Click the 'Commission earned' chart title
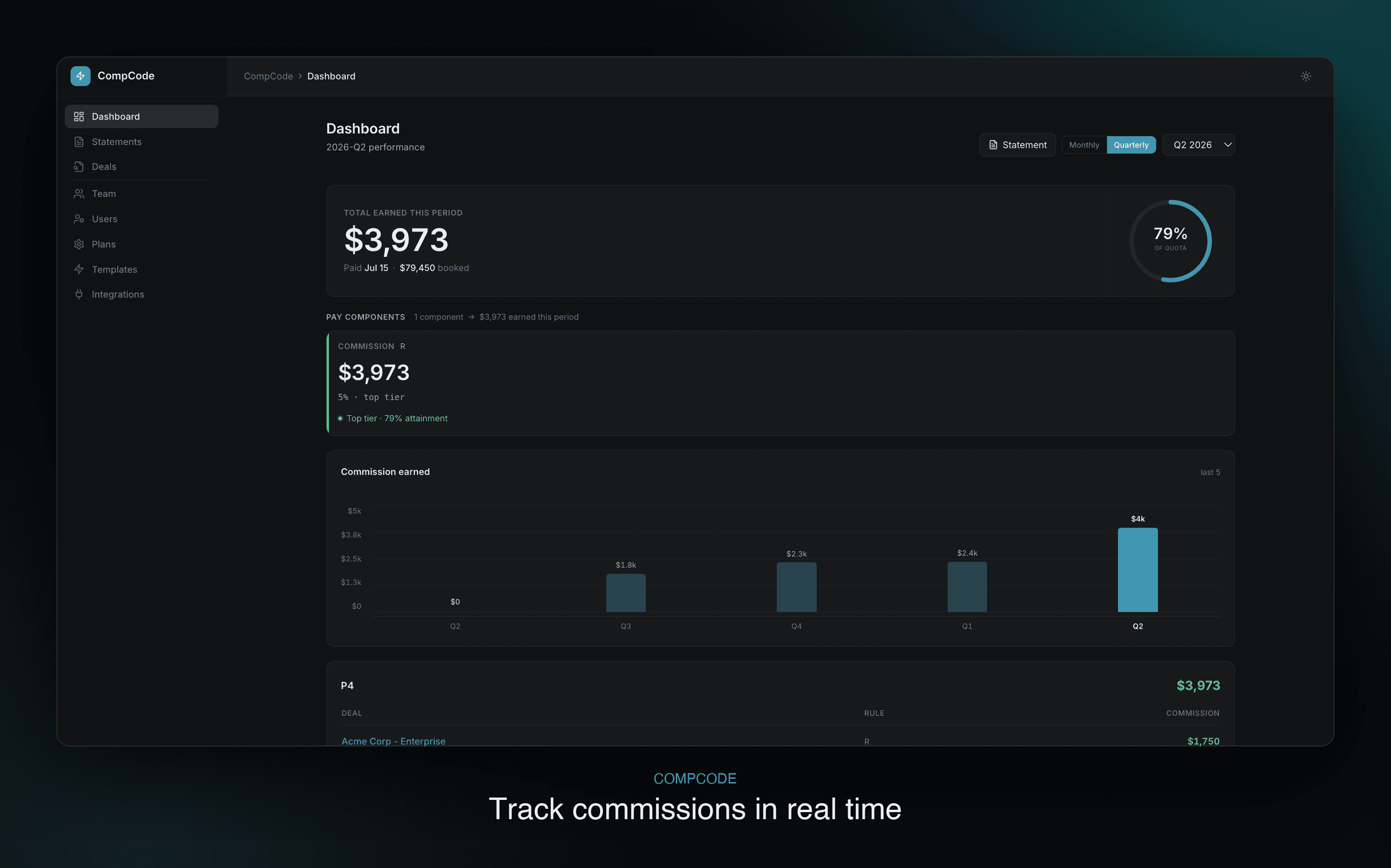This screenshot has width=1391, height=868. 385,472
